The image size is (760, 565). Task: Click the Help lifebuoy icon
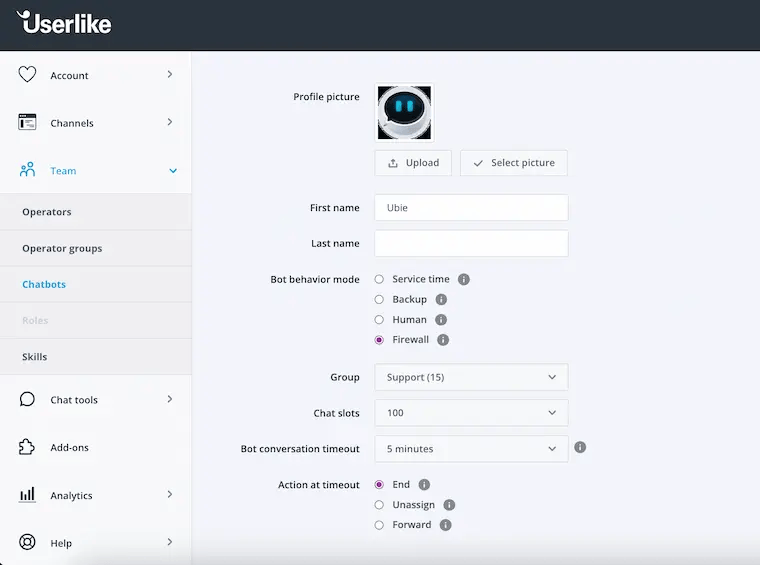28,543
